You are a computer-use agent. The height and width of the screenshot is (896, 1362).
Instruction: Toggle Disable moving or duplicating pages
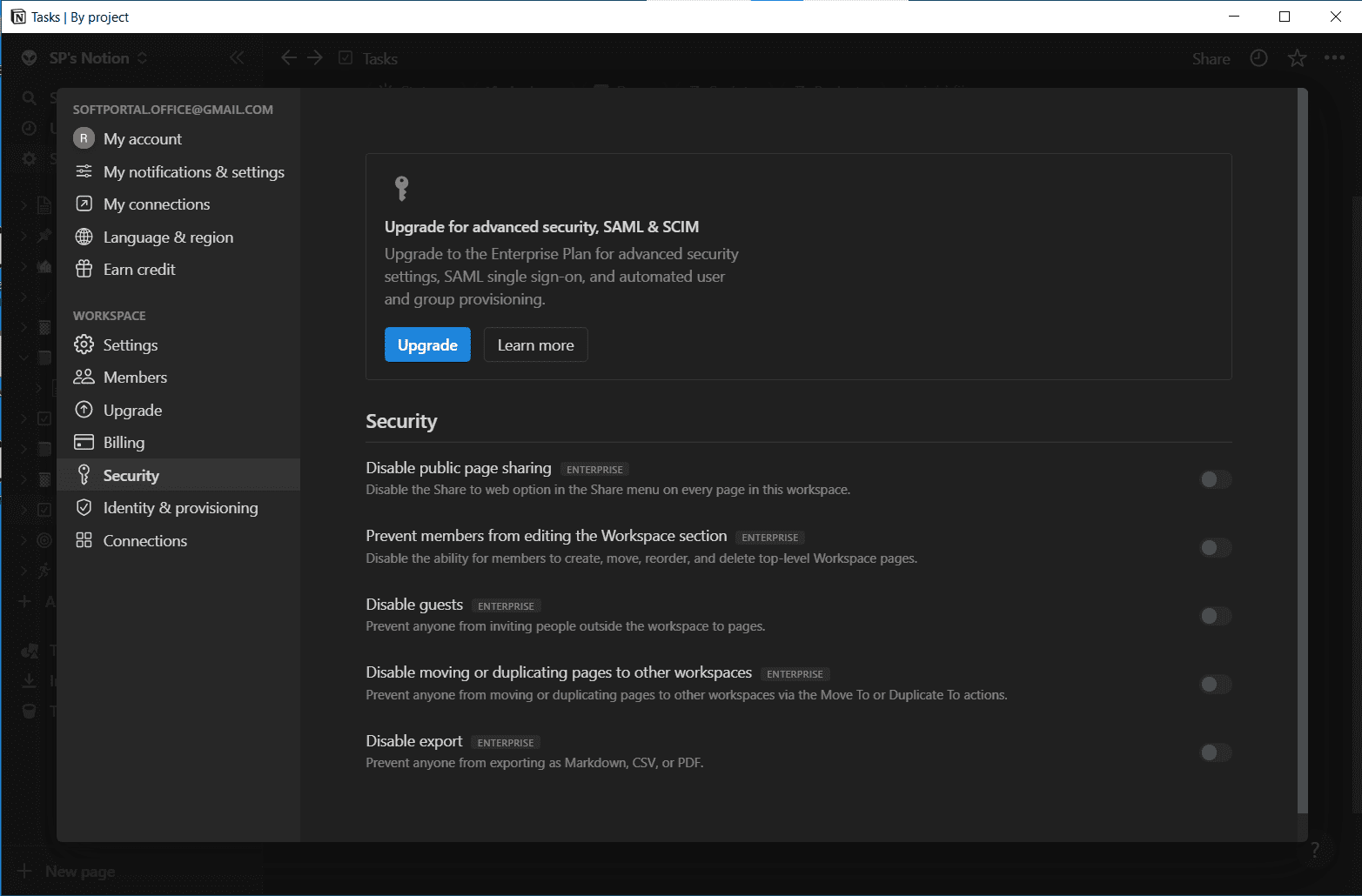point(1216,685)
